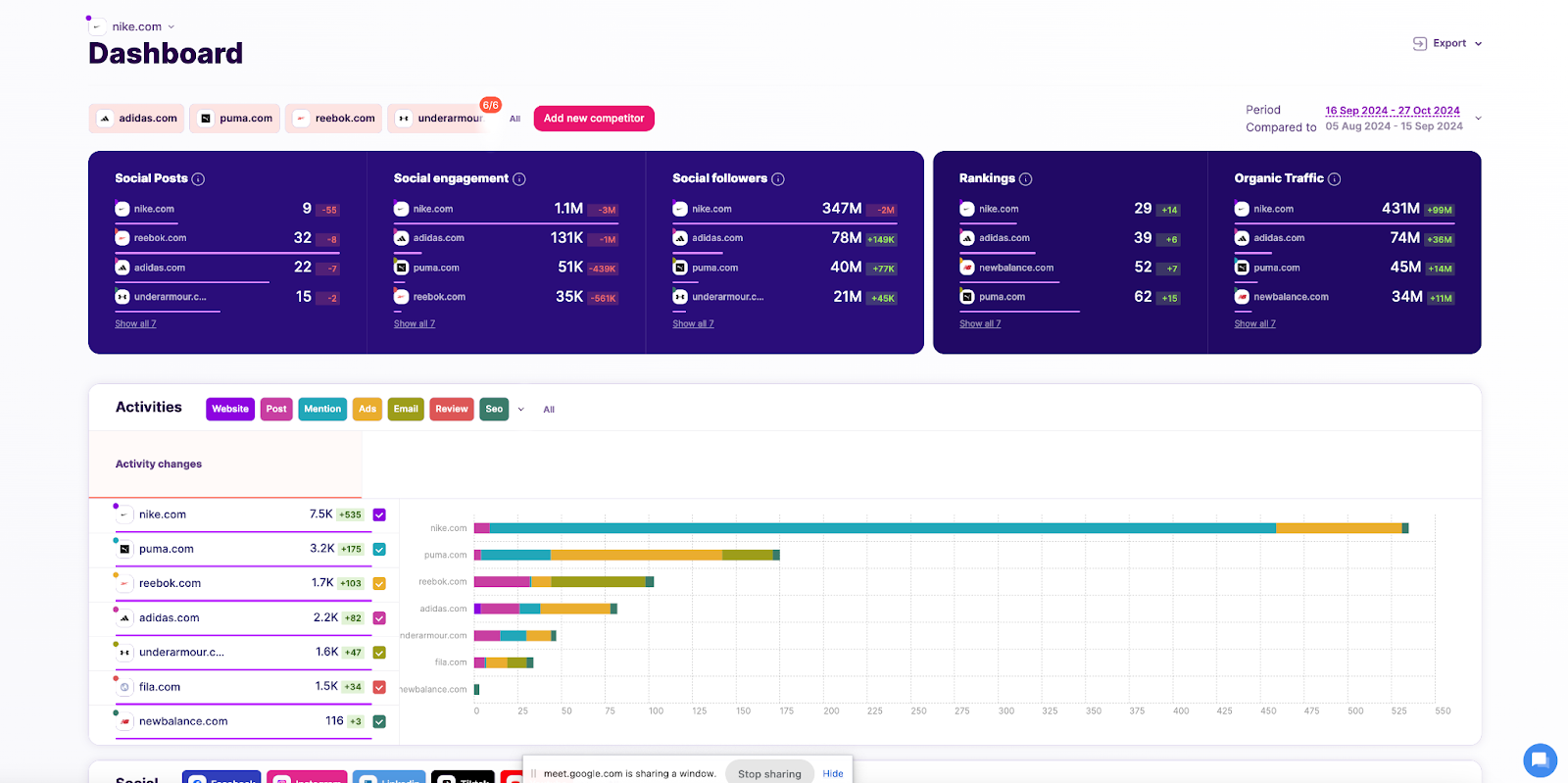Click puma.com logo in Organic Traffic card
Image resolution: width=1568 pixels, height=783 pixels.
[1242, 268]
